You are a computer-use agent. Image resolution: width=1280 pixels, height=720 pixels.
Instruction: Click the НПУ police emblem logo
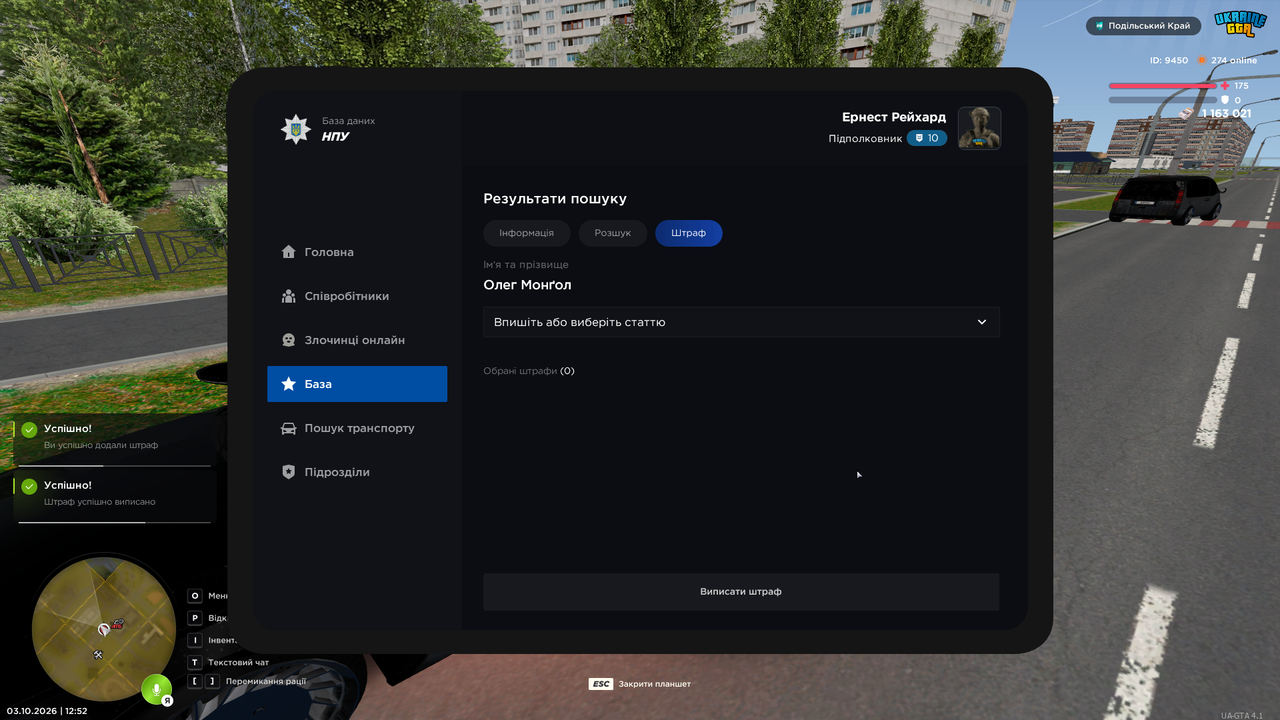[295, 129]
